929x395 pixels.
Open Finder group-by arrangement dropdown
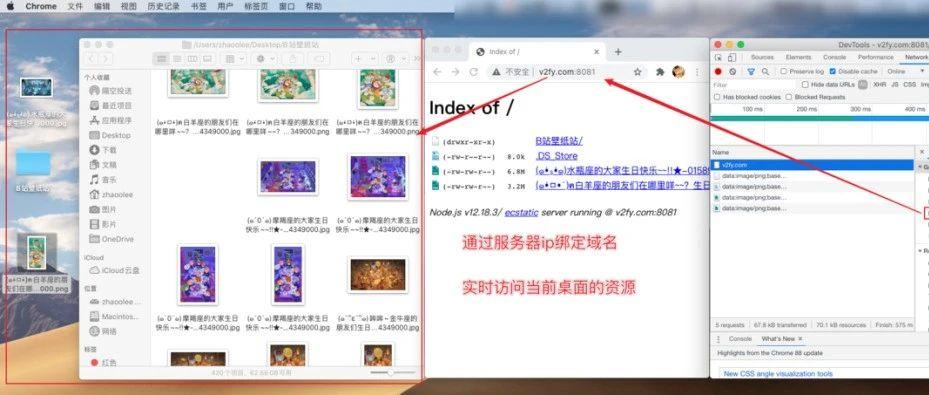pos(236,59)
